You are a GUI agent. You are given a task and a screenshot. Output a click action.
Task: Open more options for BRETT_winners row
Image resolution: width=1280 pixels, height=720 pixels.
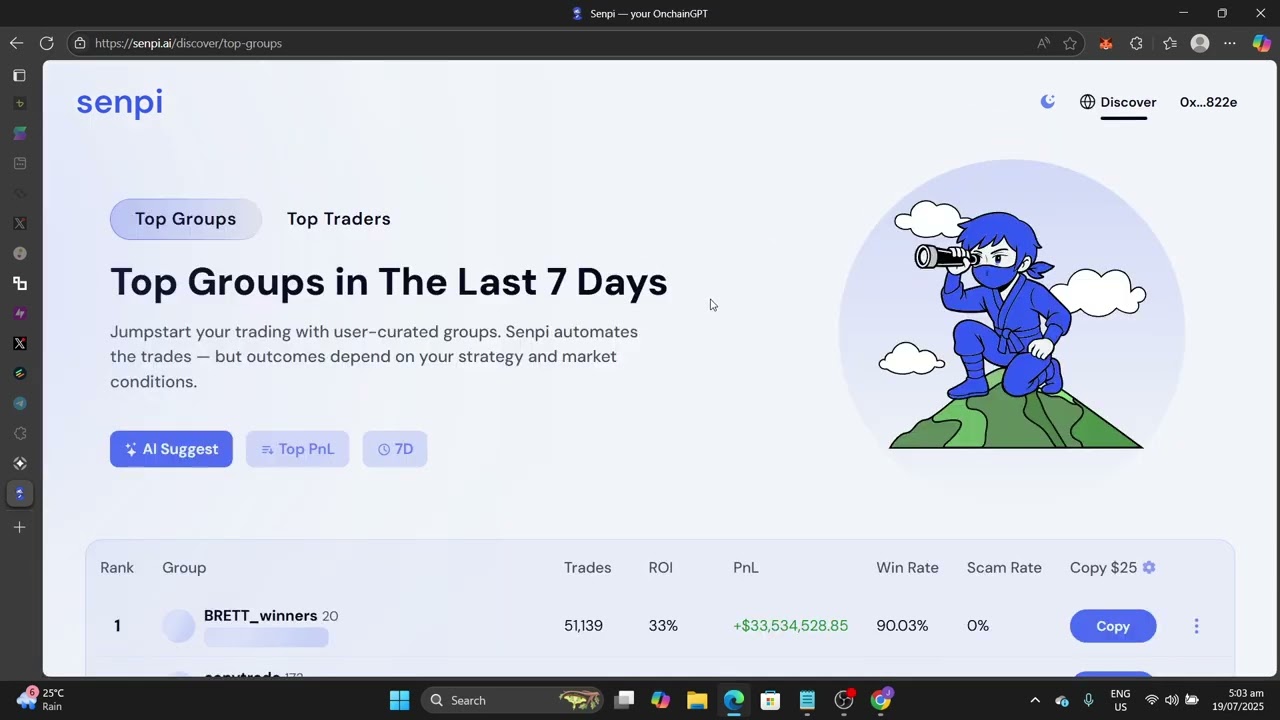[x=1196, y=626]
